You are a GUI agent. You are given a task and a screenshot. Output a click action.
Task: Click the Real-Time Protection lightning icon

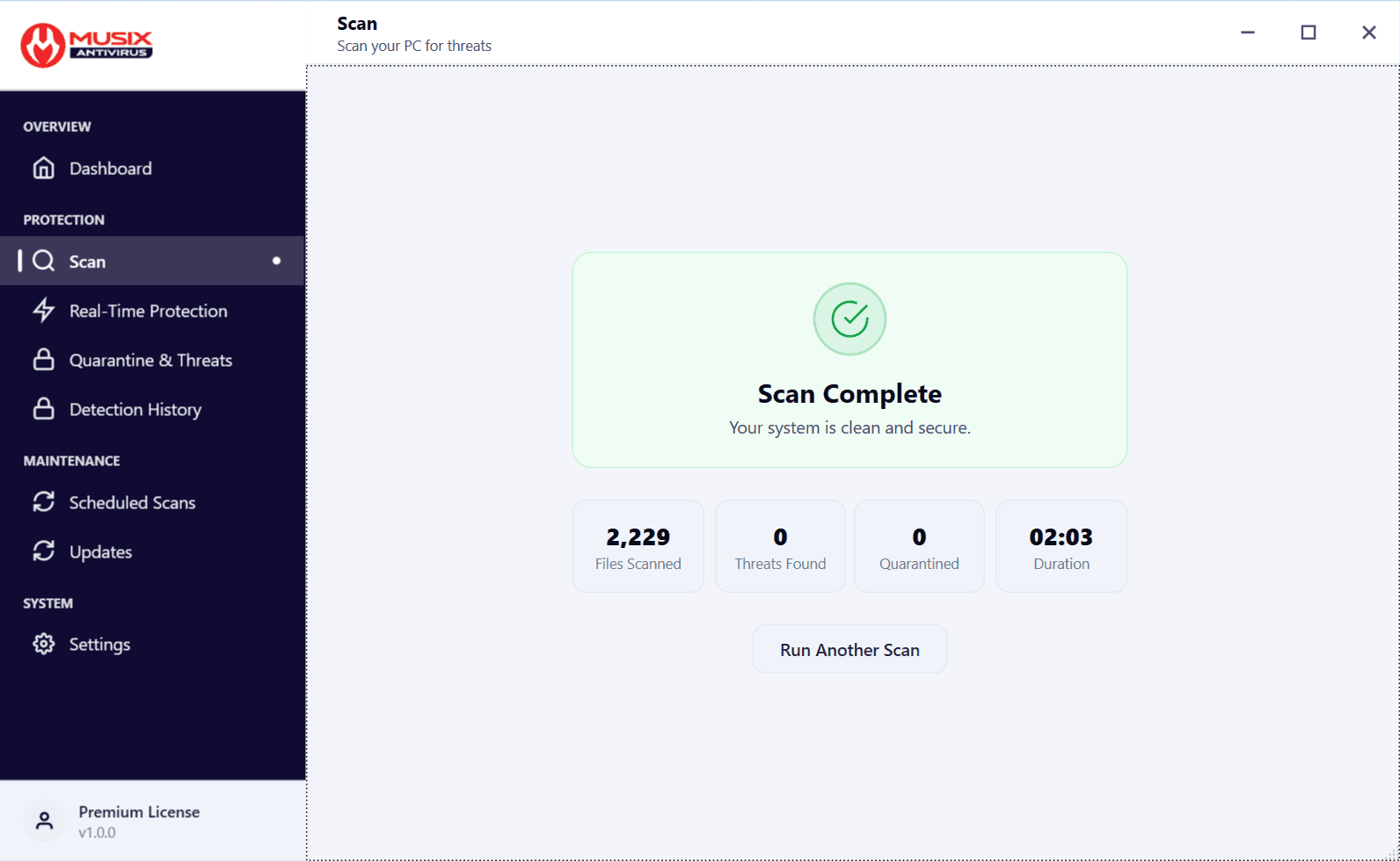43,310
